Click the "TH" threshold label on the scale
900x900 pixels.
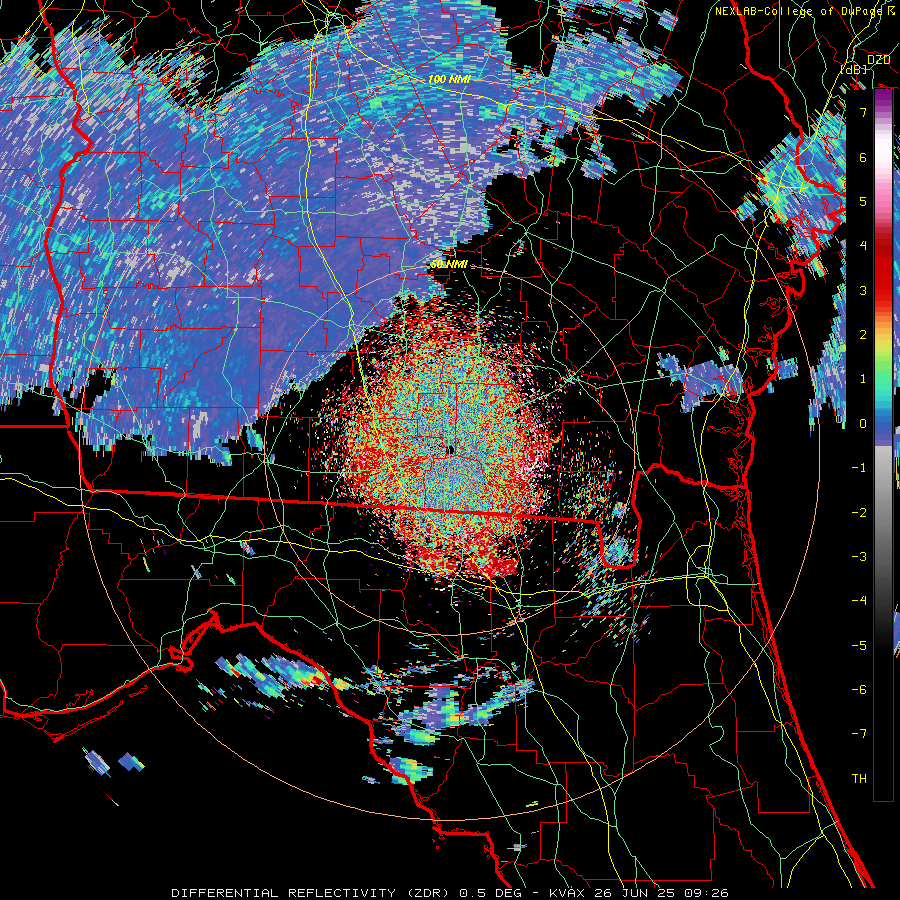click(859, 779)
